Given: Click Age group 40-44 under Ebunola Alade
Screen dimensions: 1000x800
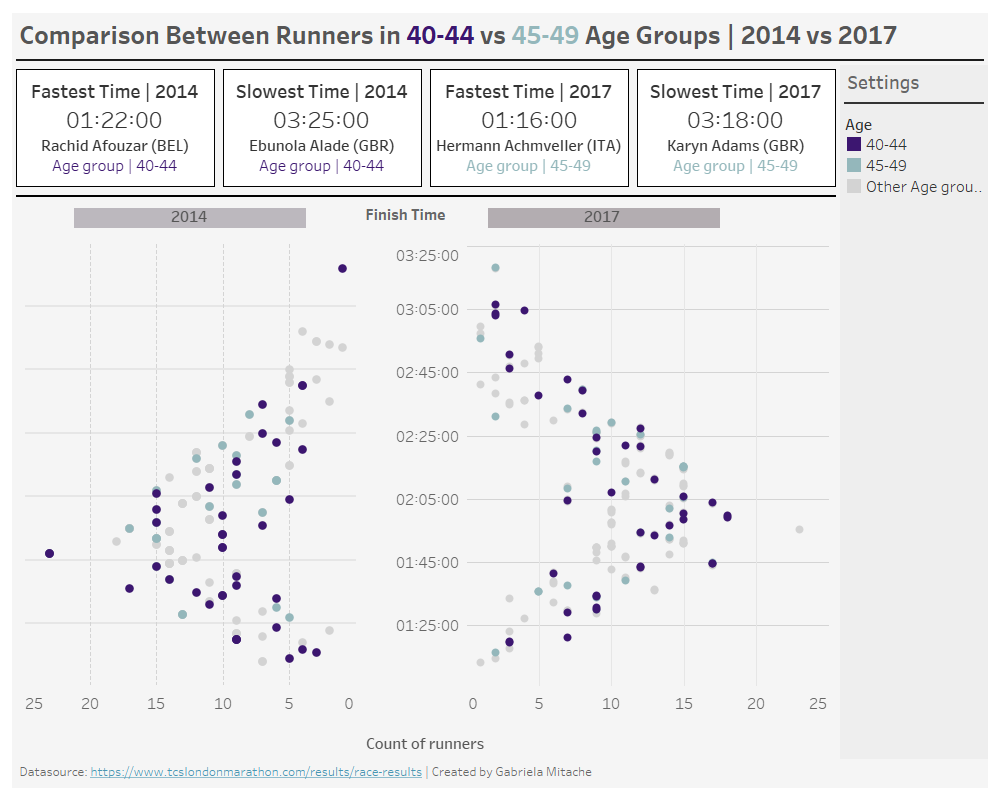Looking at the screenshot, I should 321,166.
